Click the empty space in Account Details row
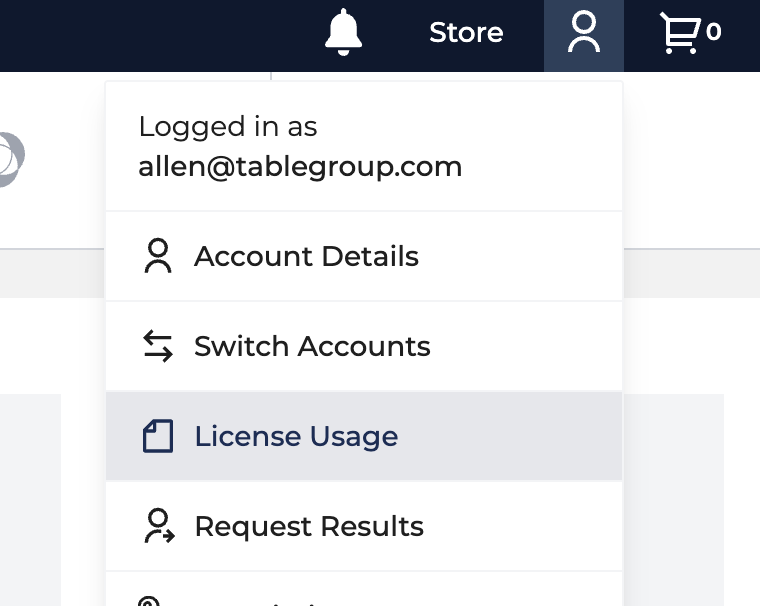The width and height of the screenshot is (760, 606). (x=519, y=256)
